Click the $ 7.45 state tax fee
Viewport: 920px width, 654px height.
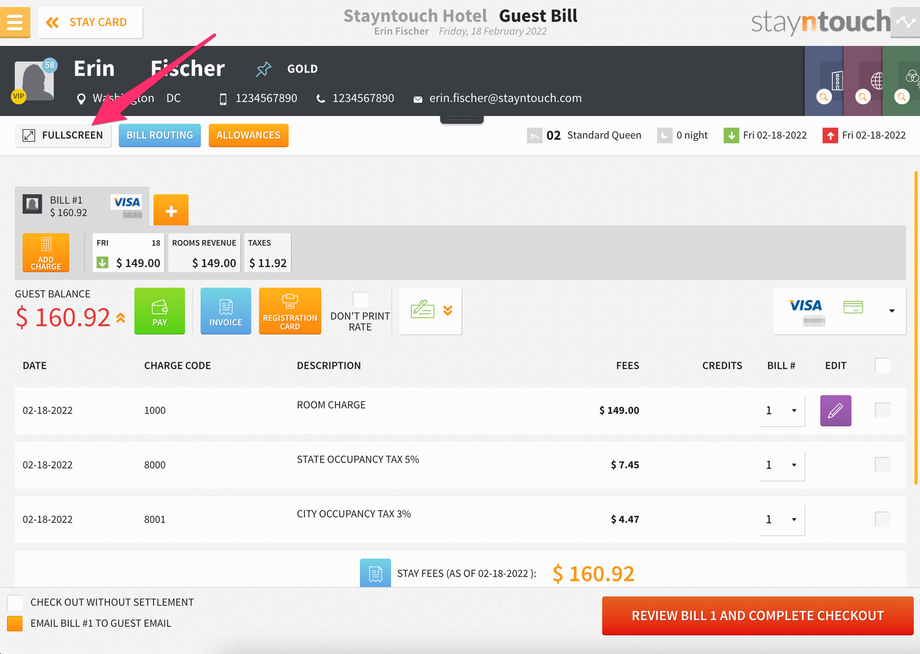pyautogui.click(x=625, y=465)
